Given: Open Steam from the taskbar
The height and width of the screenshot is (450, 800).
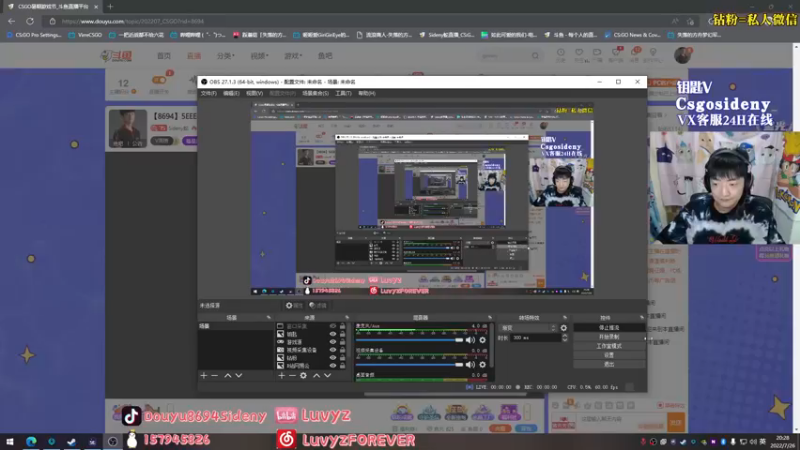Looking at the screenshot, I should tap(71, 441).
